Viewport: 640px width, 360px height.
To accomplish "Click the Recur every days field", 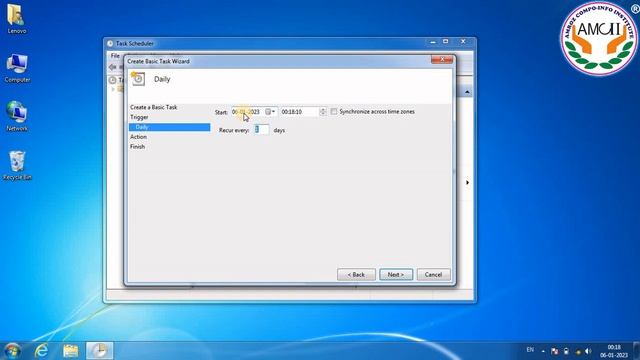I will pyautogui.click(x=261, y=130).
